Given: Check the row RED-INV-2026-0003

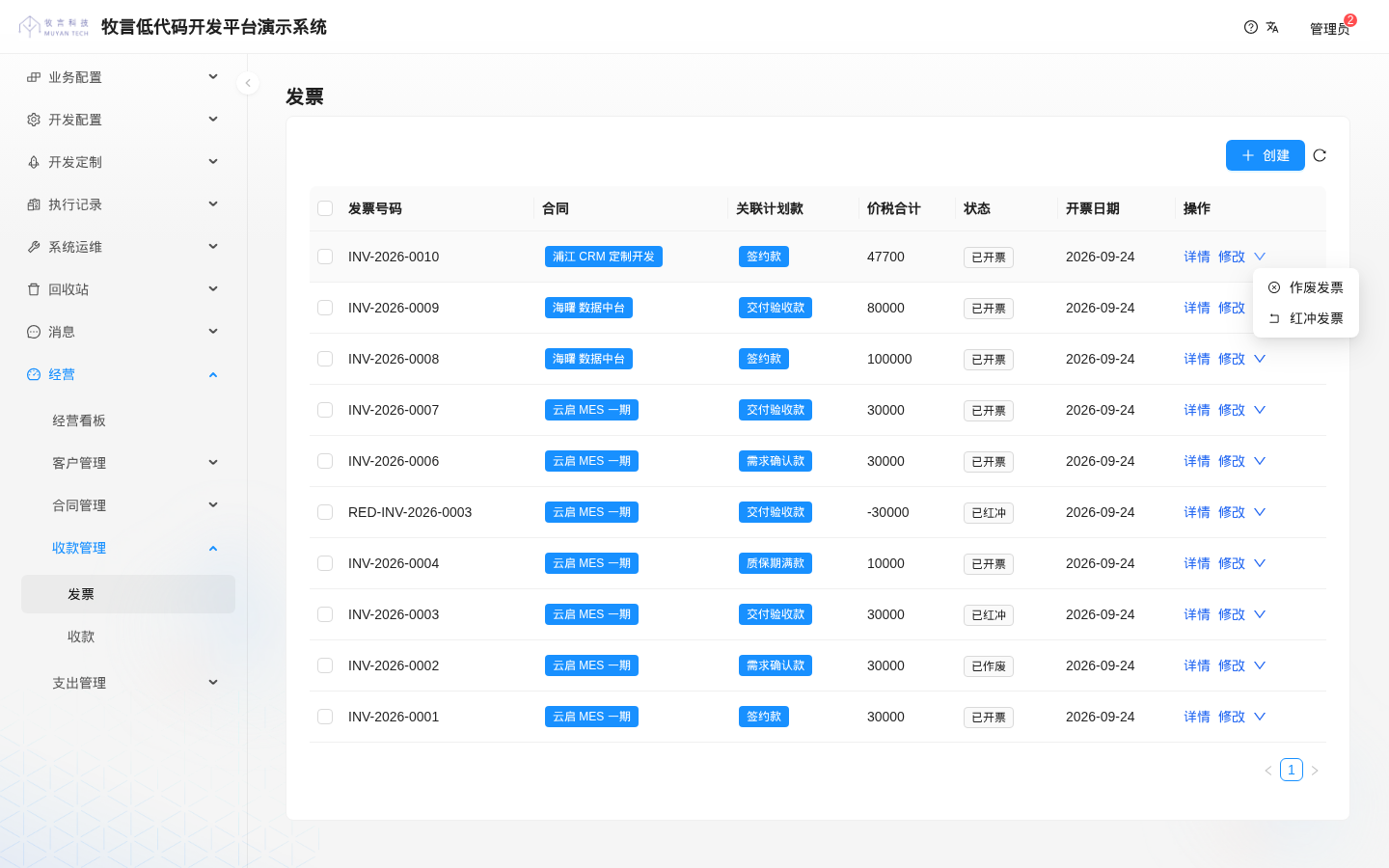Looking at the screenshot, I should click(x=325, y=512).
